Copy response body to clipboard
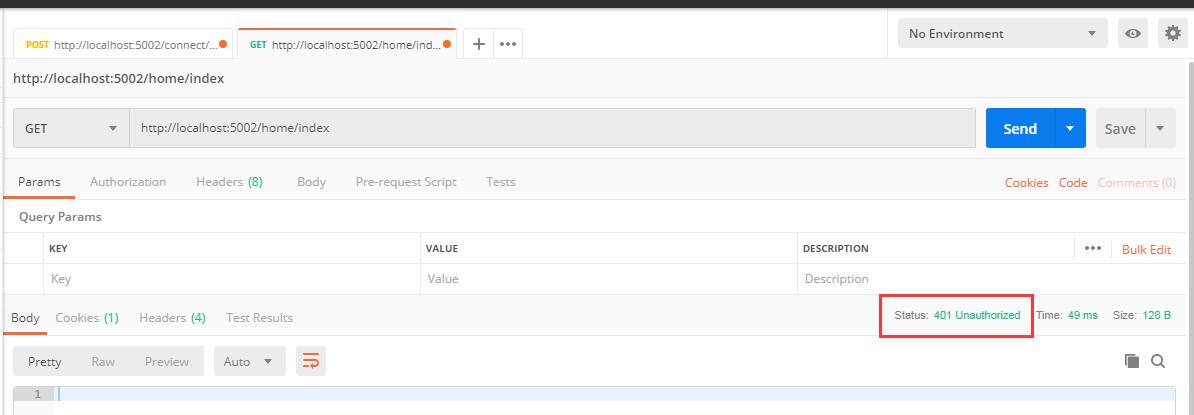 pyautogui.click(x=1132, y=361)
